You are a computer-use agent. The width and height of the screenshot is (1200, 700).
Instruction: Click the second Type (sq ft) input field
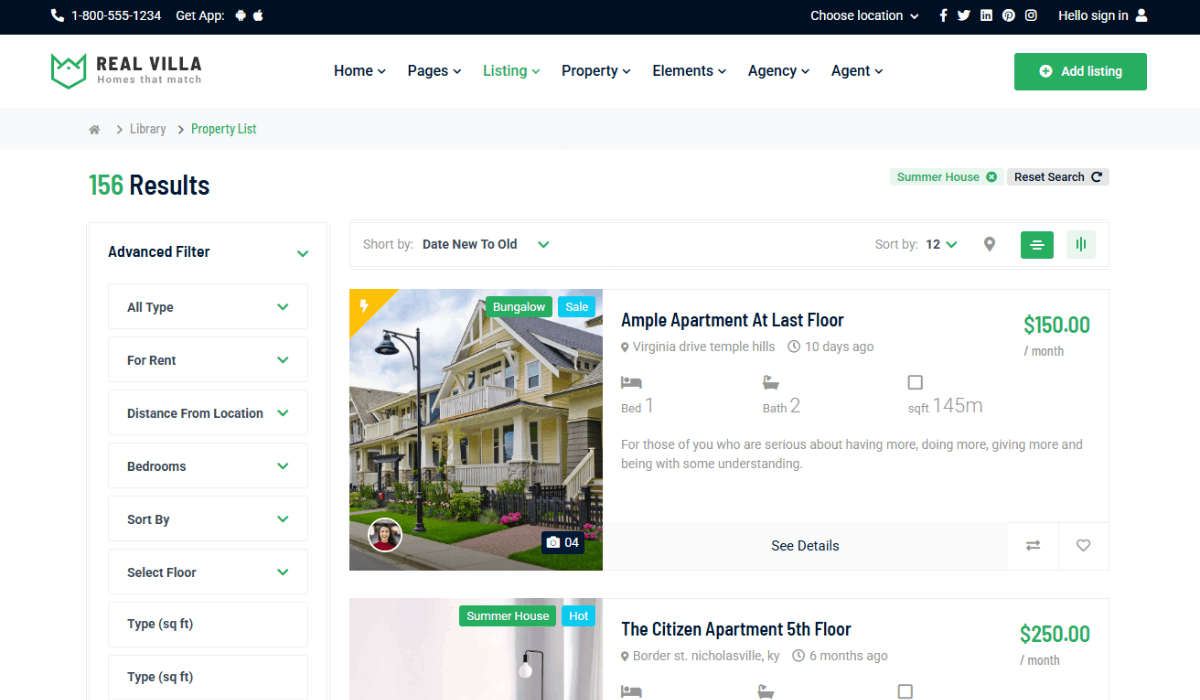coord(208,677)
